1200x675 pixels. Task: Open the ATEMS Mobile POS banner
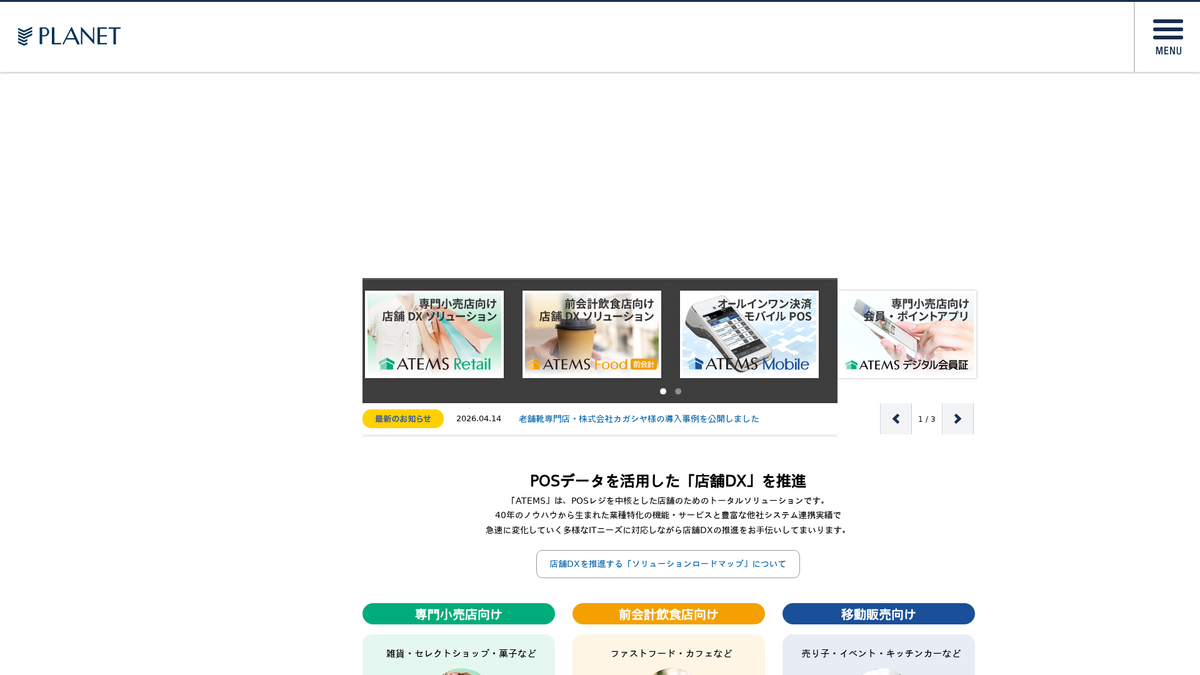749,334
